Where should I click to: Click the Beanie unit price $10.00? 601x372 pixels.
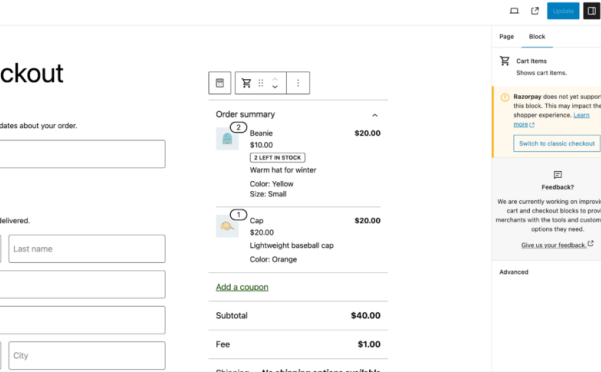[261, 145]
